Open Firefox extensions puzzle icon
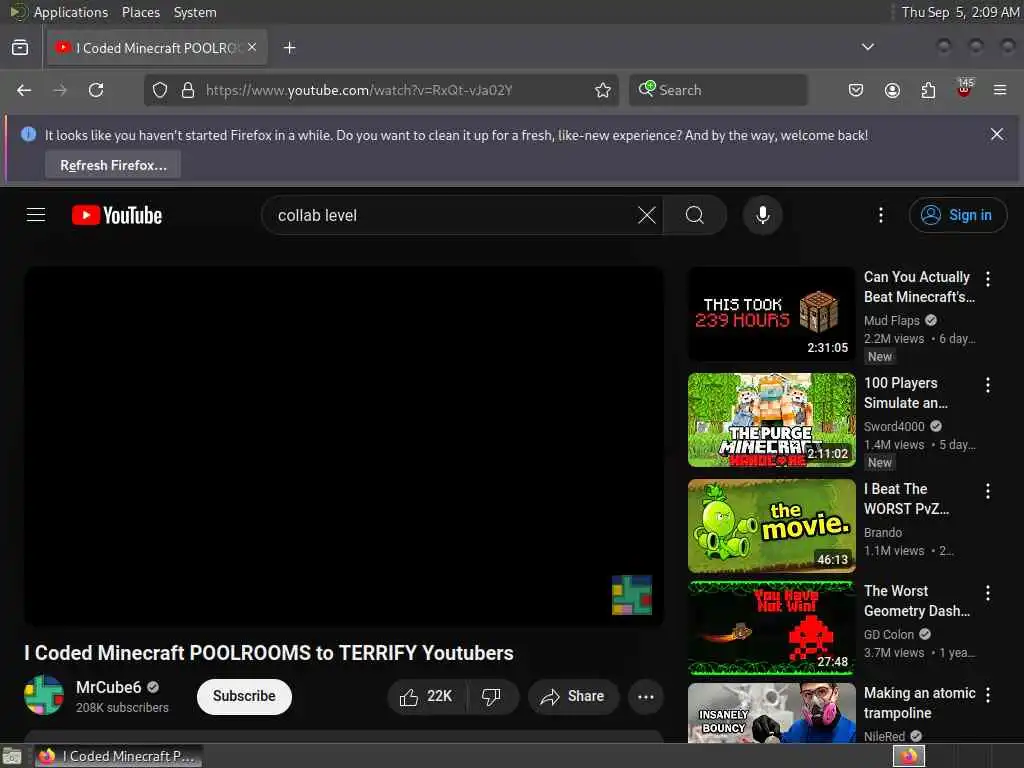This screenshot has width=1024, height=768. pos(928,90)
